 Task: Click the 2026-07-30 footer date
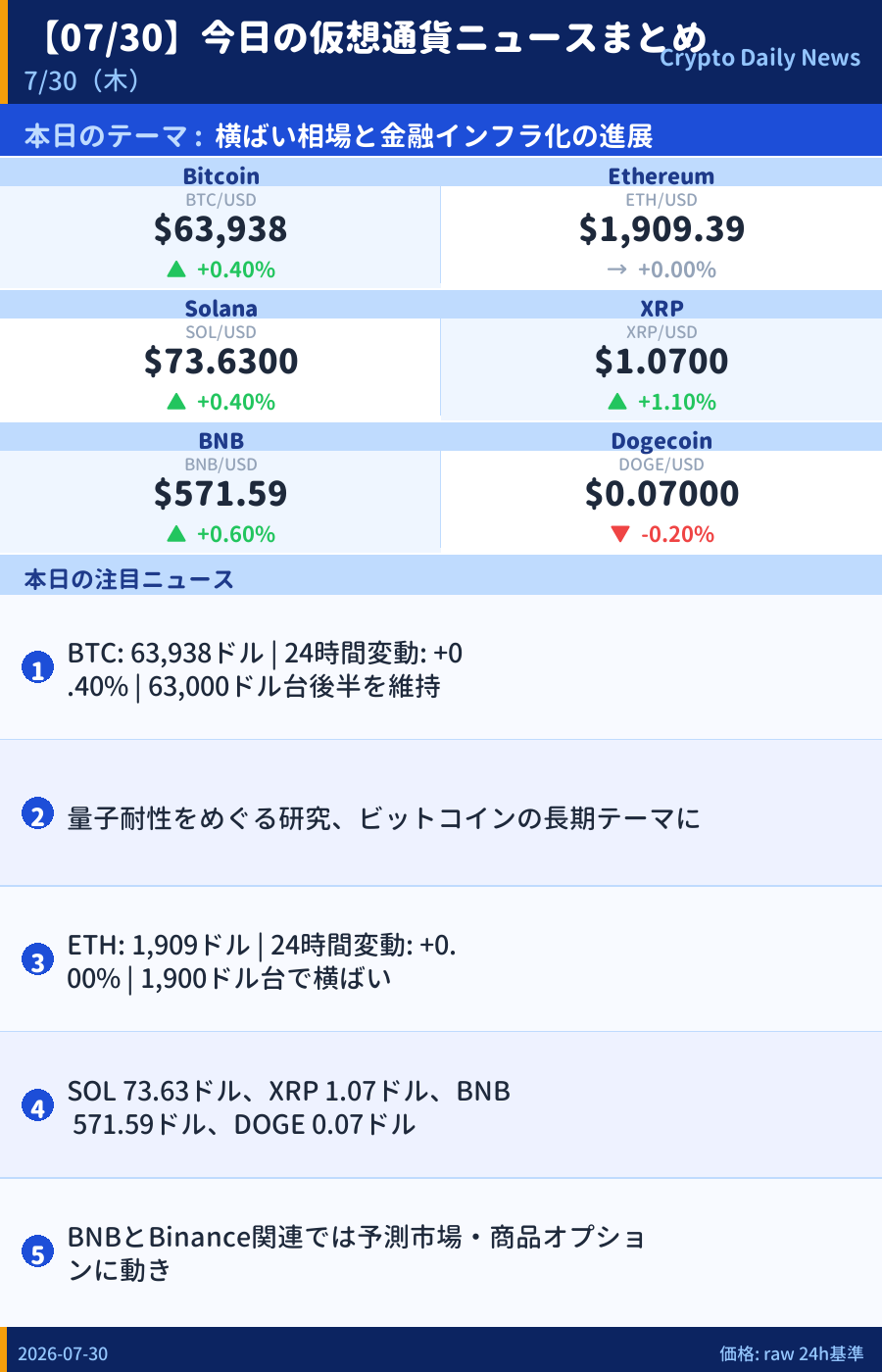63,1353
